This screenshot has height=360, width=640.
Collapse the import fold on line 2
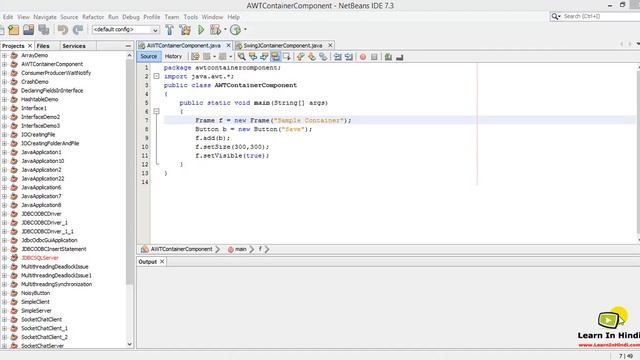[156, 76]
